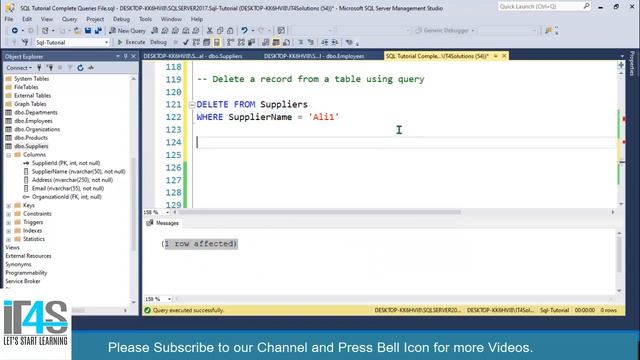
Task: Click the editor horizontal scrollbar
Action: pyautogui.click(x=320, y=212)
